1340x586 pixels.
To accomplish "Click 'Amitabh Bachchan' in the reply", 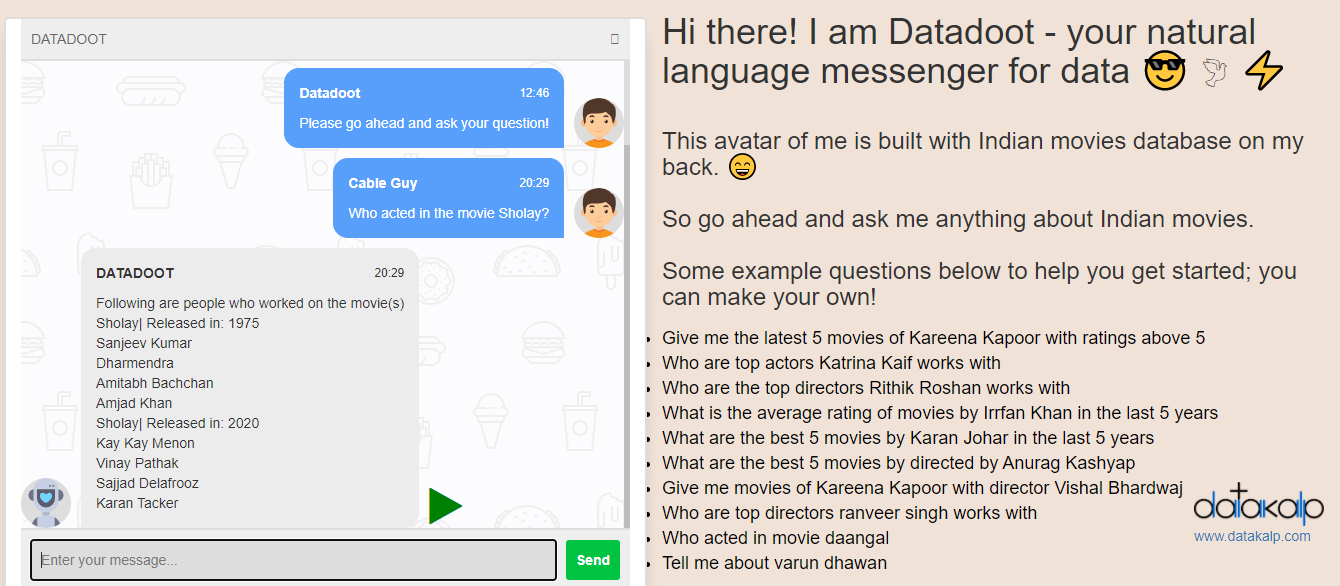I will (155, 383).
